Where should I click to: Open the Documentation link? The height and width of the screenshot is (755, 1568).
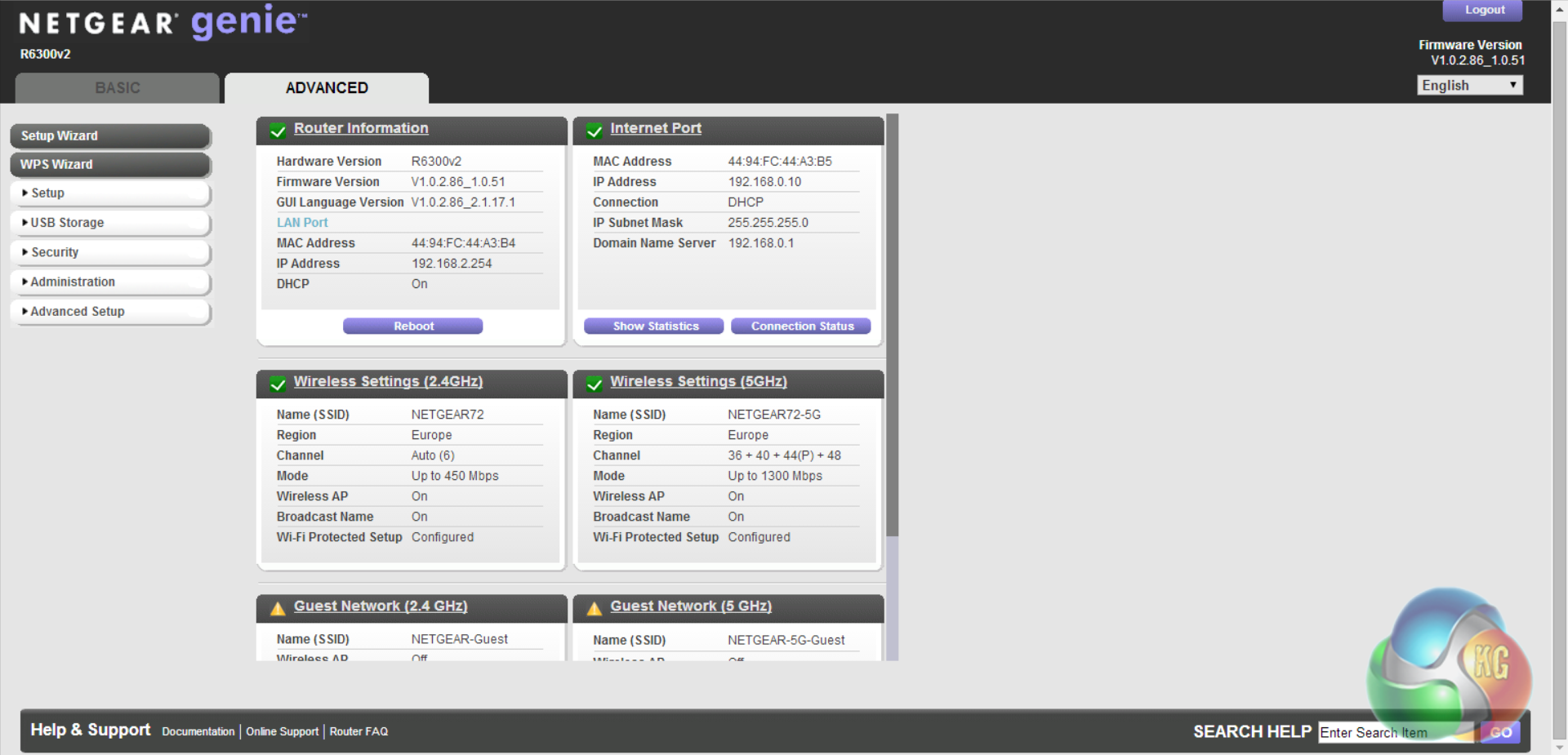click(x=198, y=731)
